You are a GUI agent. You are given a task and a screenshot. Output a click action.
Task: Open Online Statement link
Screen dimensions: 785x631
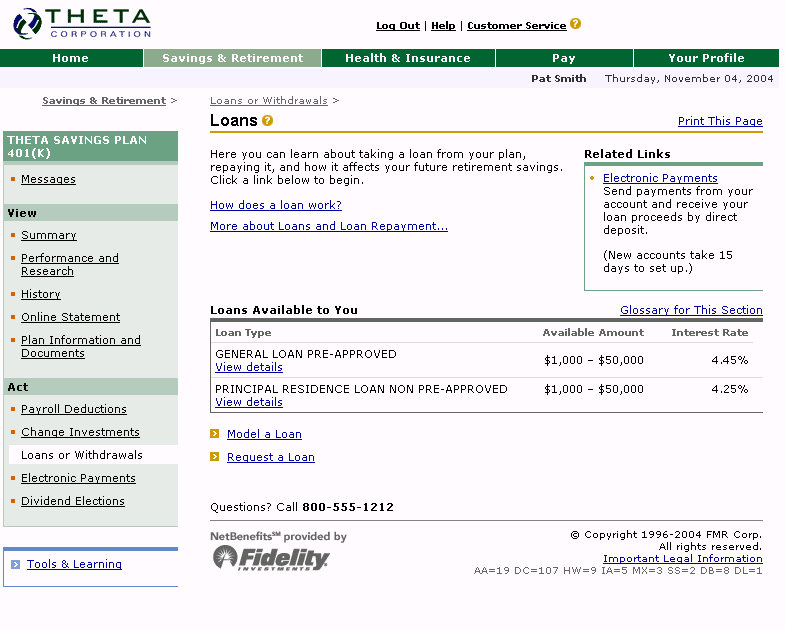[x=71, y=318]
